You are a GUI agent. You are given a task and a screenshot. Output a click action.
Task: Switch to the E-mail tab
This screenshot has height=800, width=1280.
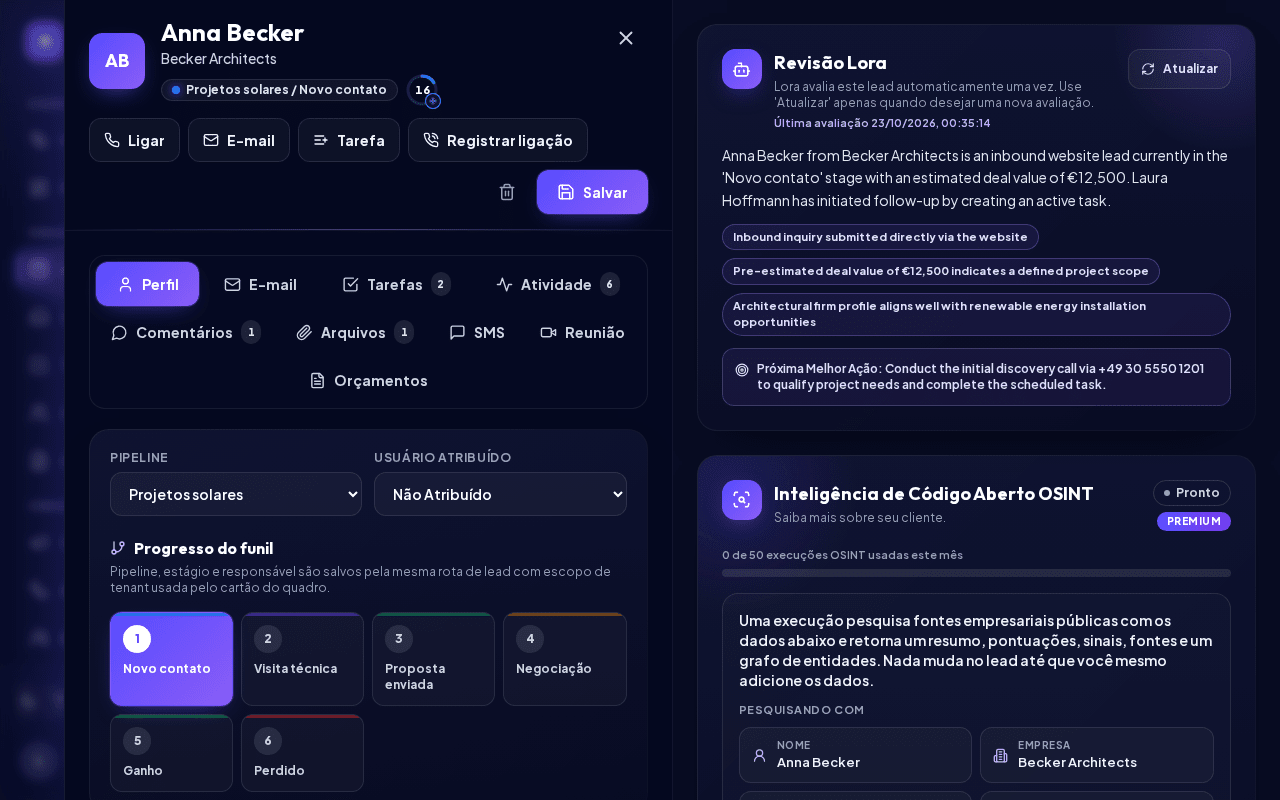pos(261,284)
